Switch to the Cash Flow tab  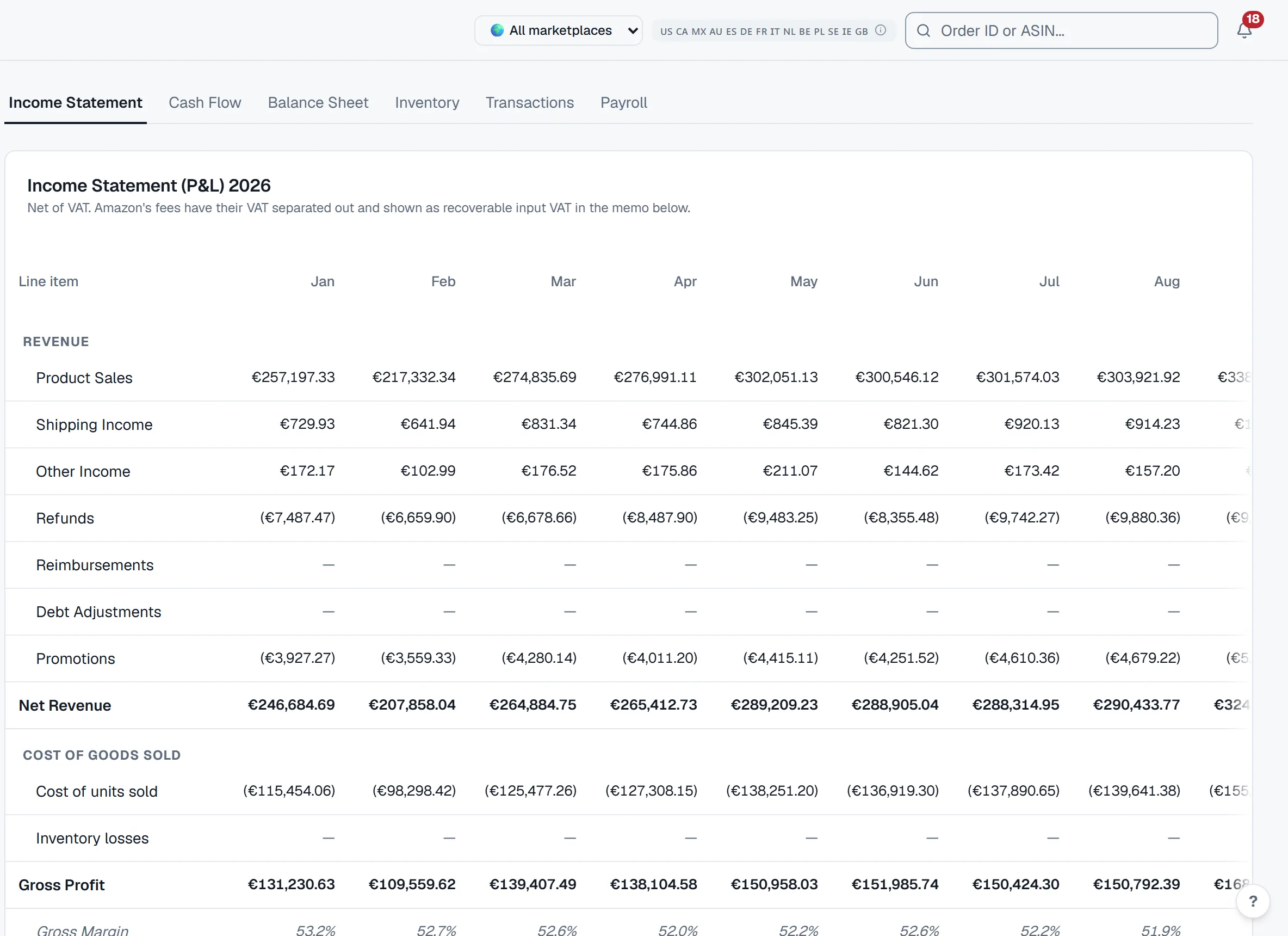(205, 102)
